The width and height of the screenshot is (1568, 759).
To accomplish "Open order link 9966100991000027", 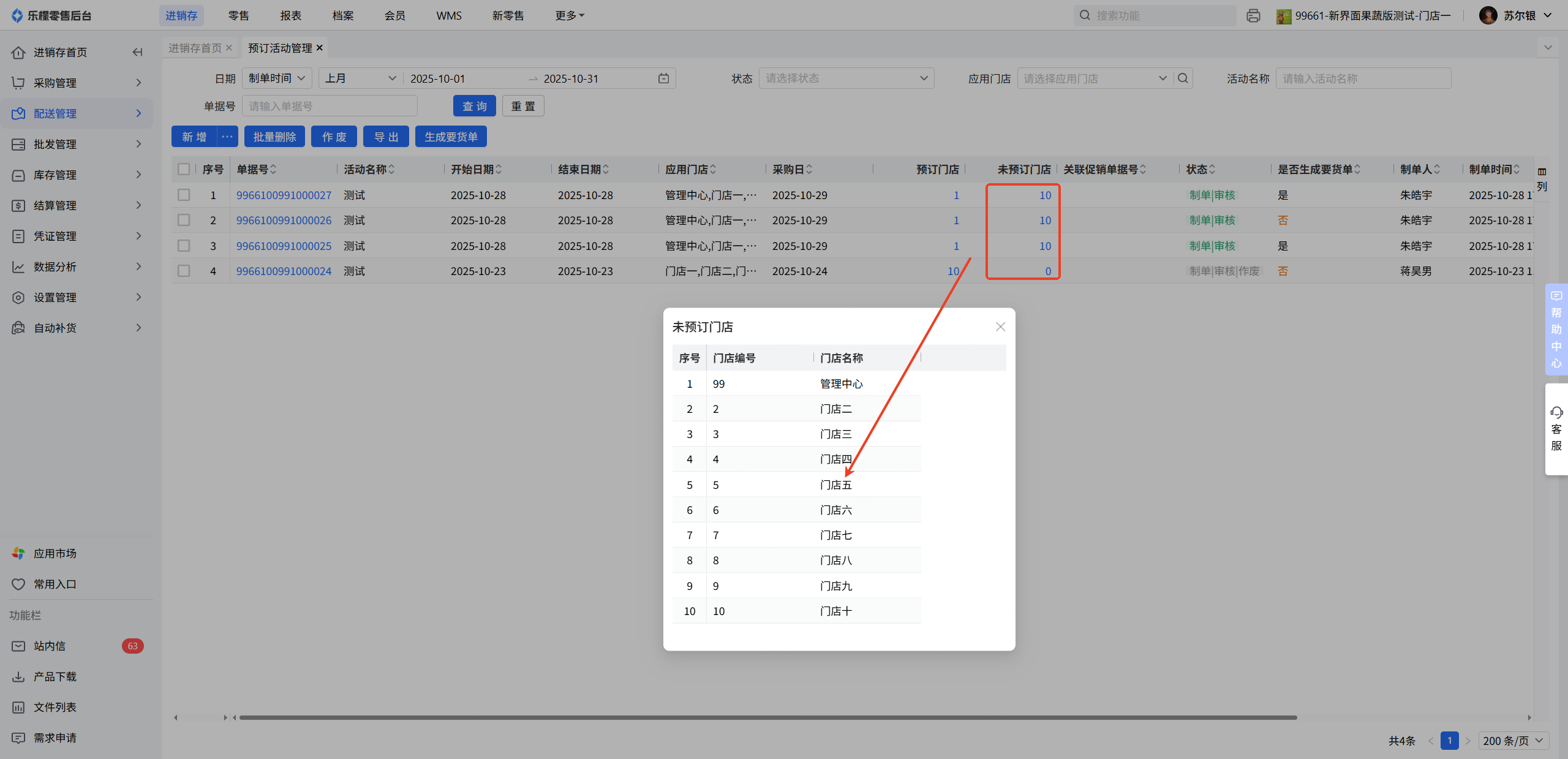I will pos(284,195).
